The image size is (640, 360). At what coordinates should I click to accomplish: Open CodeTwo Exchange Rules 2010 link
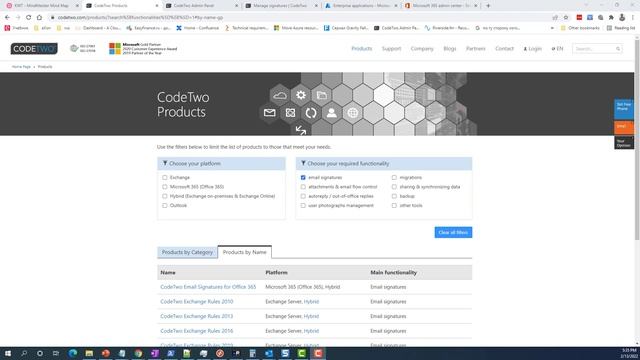pyautogui.click(x=197, y=302)
